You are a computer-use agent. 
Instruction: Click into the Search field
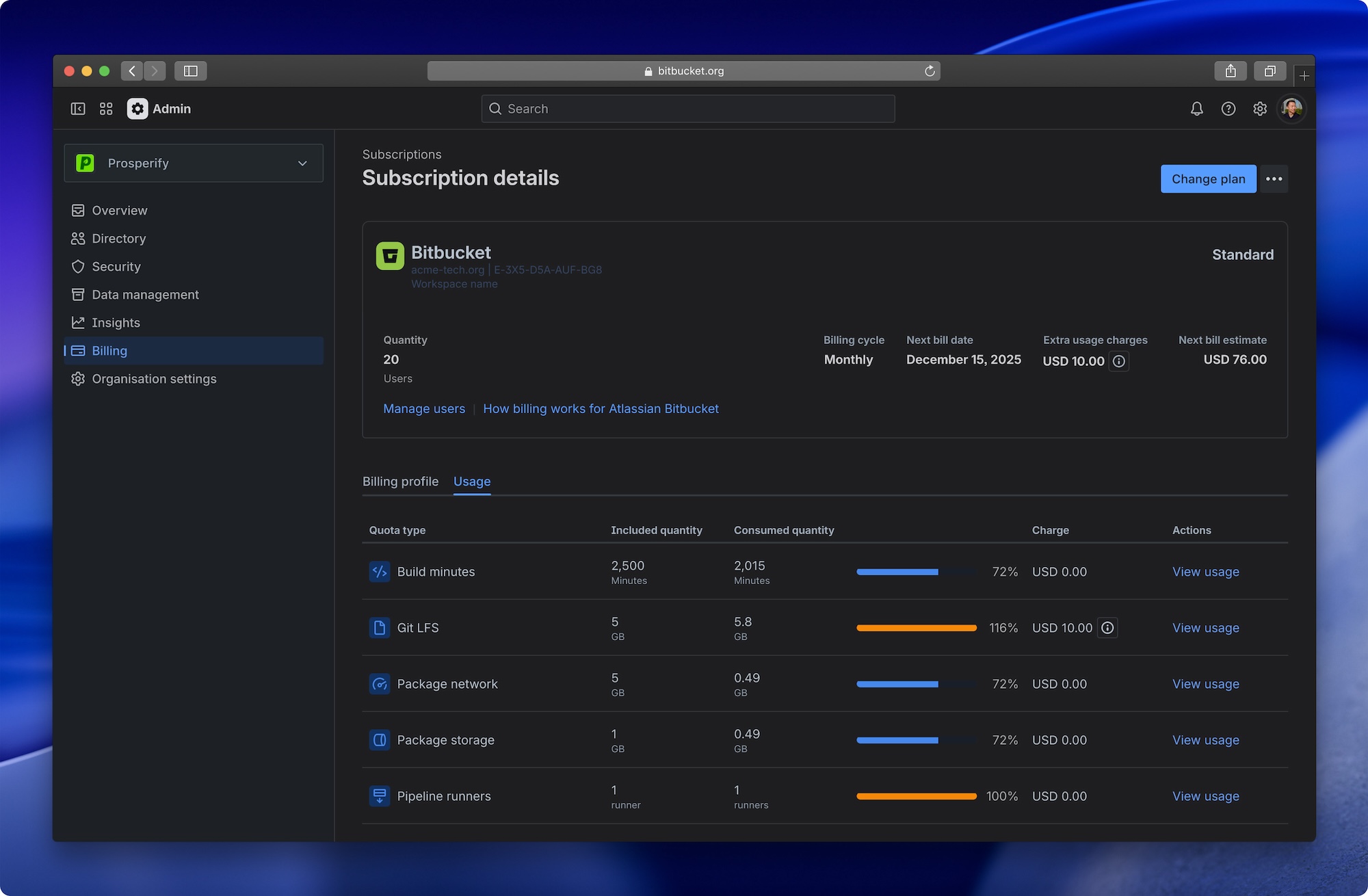point(688,109)
